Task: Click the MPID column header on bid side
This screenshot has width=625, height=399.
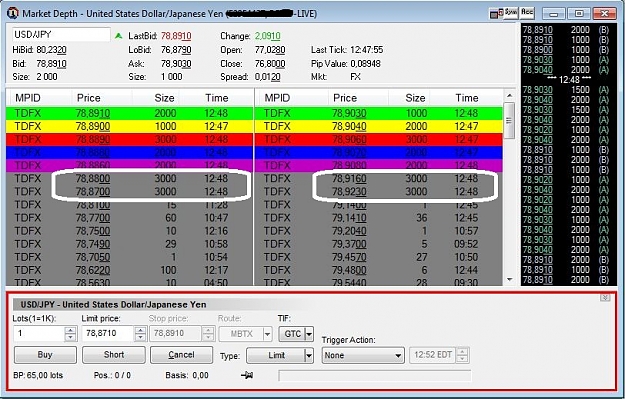Action: click(28, 98)
